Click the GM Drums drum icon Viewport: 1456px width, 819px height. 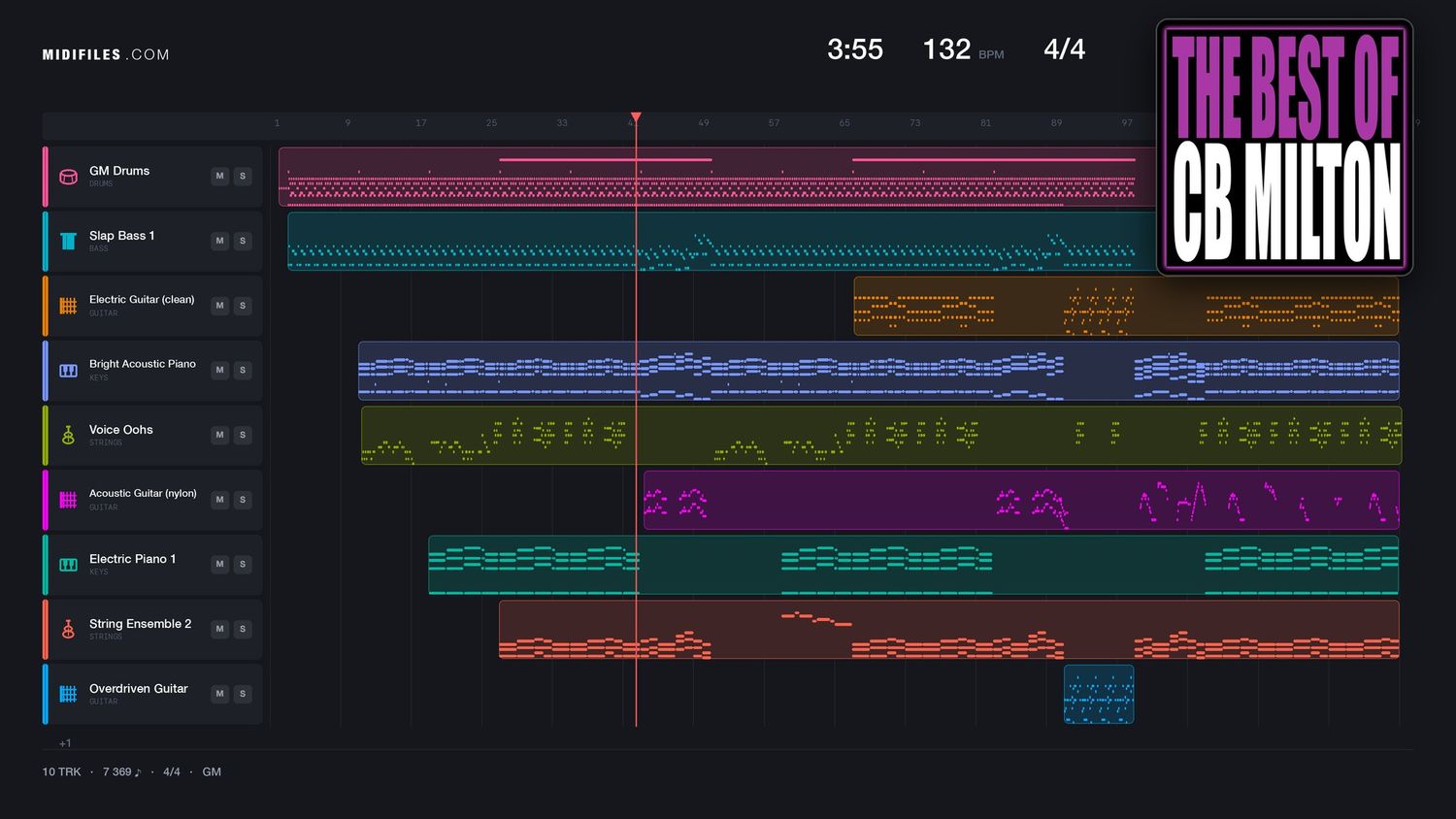pyautogui.click(x=68, y=177)
